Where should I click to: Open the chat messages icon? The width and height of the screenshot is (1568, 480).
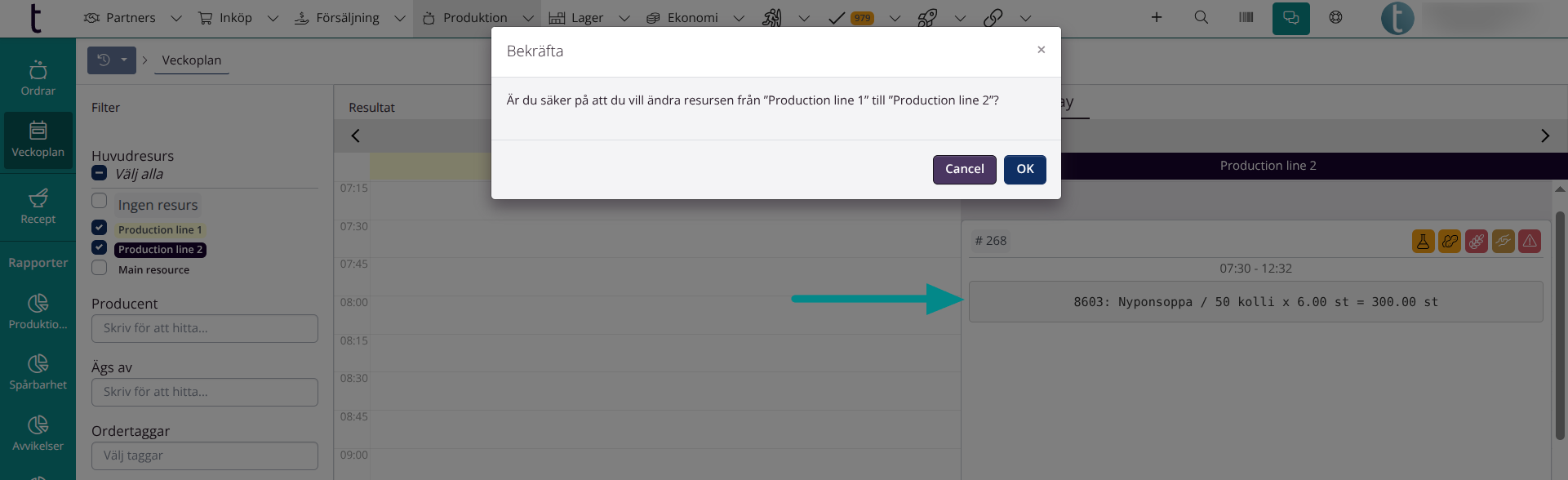coord(1290,18)
